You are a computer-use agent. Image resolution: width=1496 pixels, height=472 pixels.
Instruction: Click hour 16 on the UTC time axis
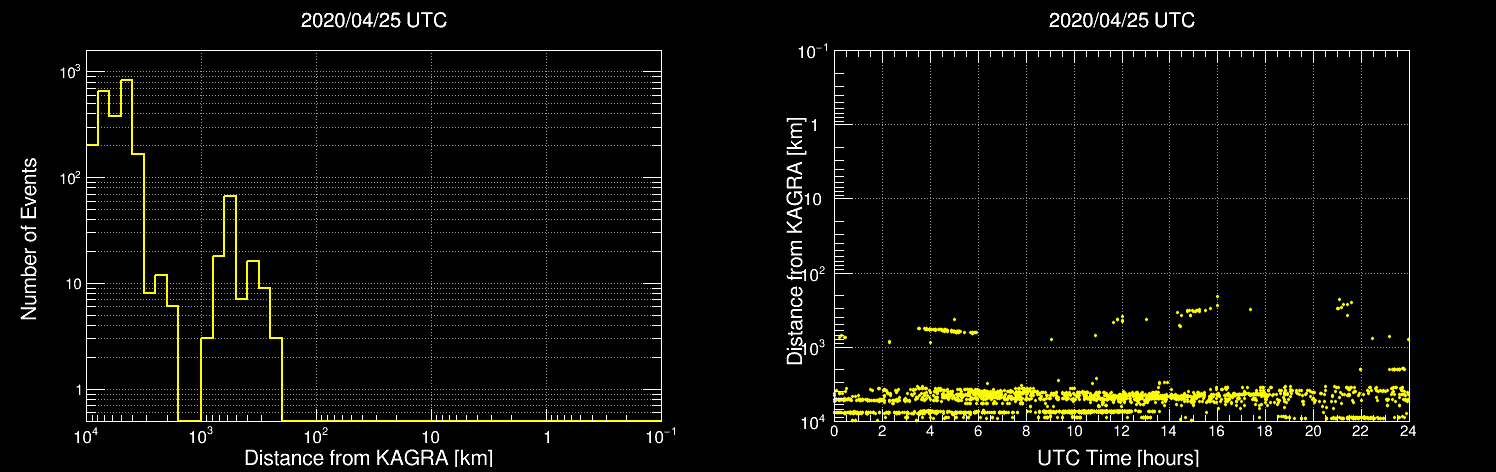tap(1217, 432)
